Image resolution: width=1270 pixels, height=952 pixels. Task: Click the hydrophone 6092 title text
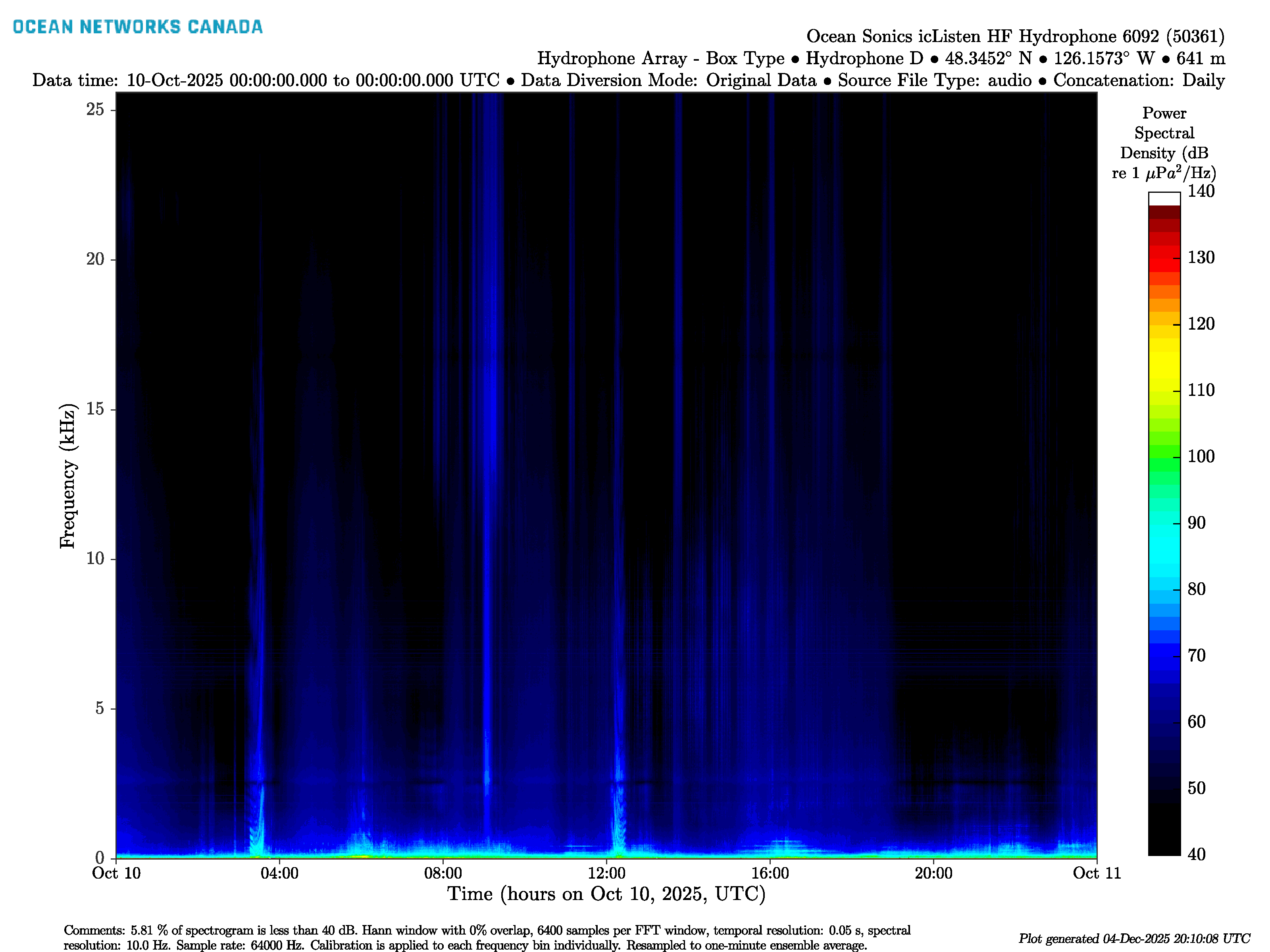click(x=1015, y=37)
